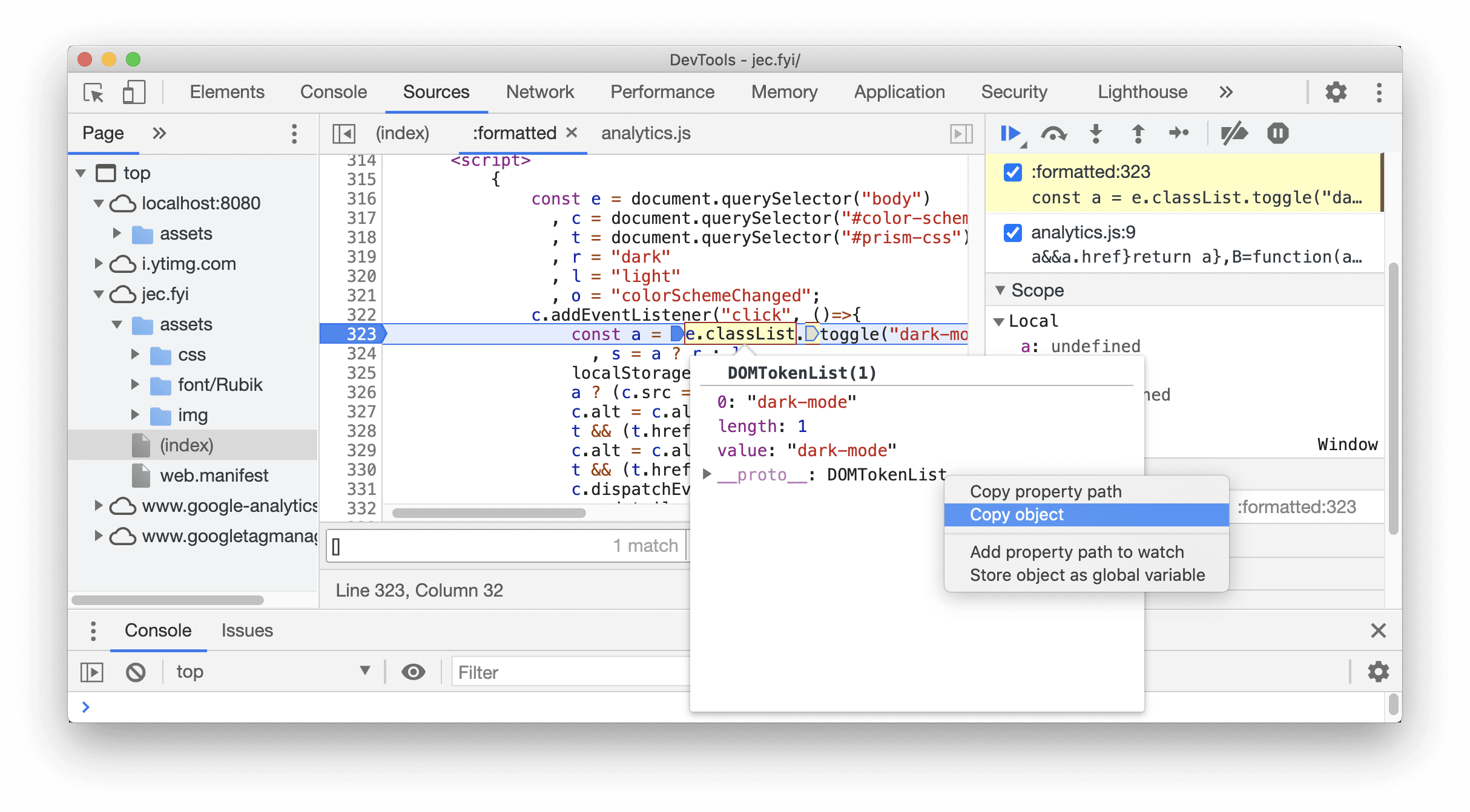Viewport: 1470px width, 812px height.
Task: Expand the Local scope section
Action: (x=1001, y=320)
